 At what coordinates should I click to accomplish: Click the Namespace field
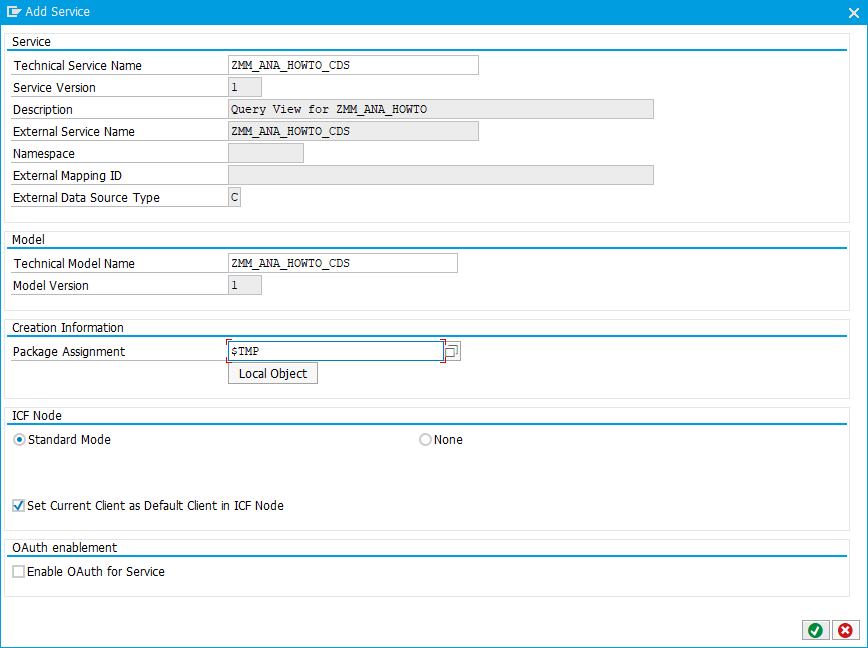coord(266,153)
